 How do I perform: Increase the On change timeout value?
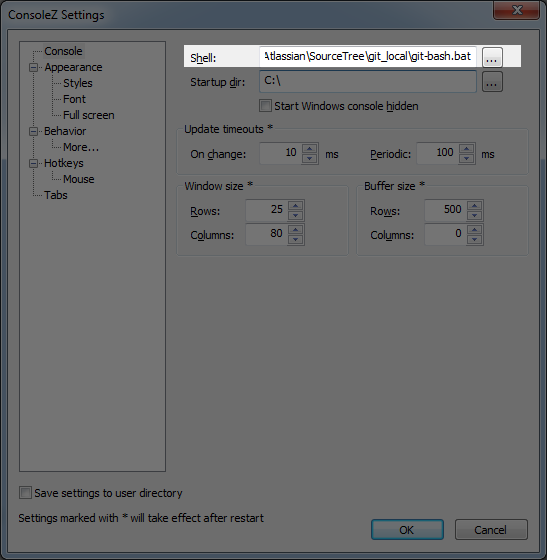[x=309, y=149]
